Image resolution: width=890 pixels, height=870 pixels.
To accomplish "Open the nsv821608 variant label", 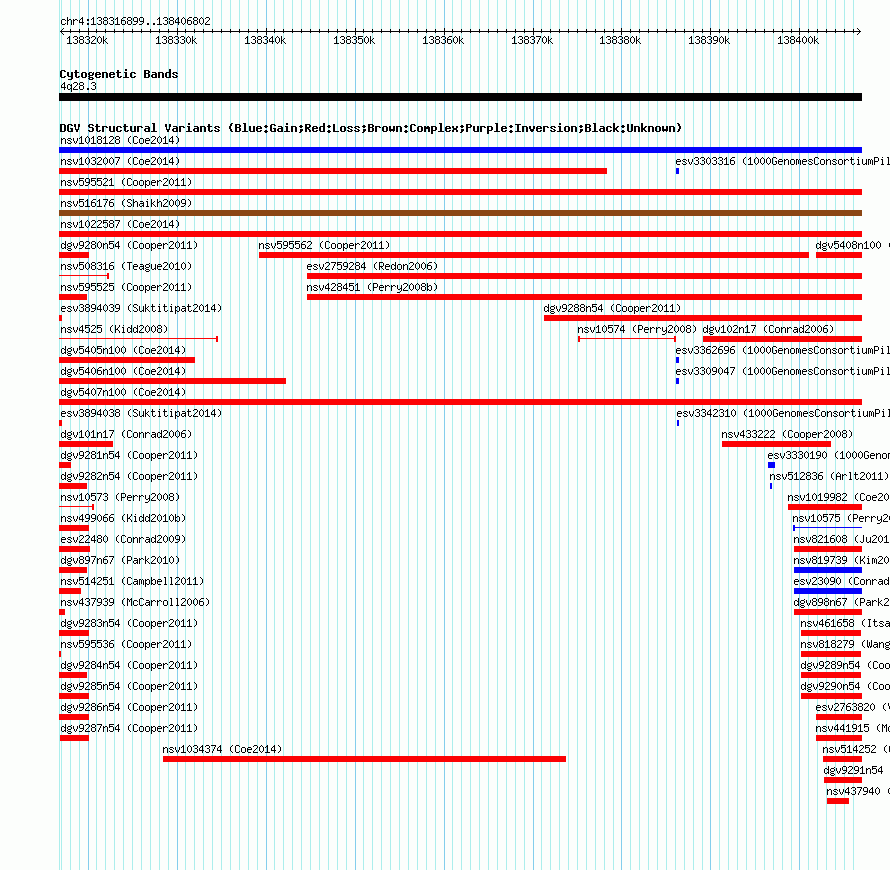I will [841, 539].
